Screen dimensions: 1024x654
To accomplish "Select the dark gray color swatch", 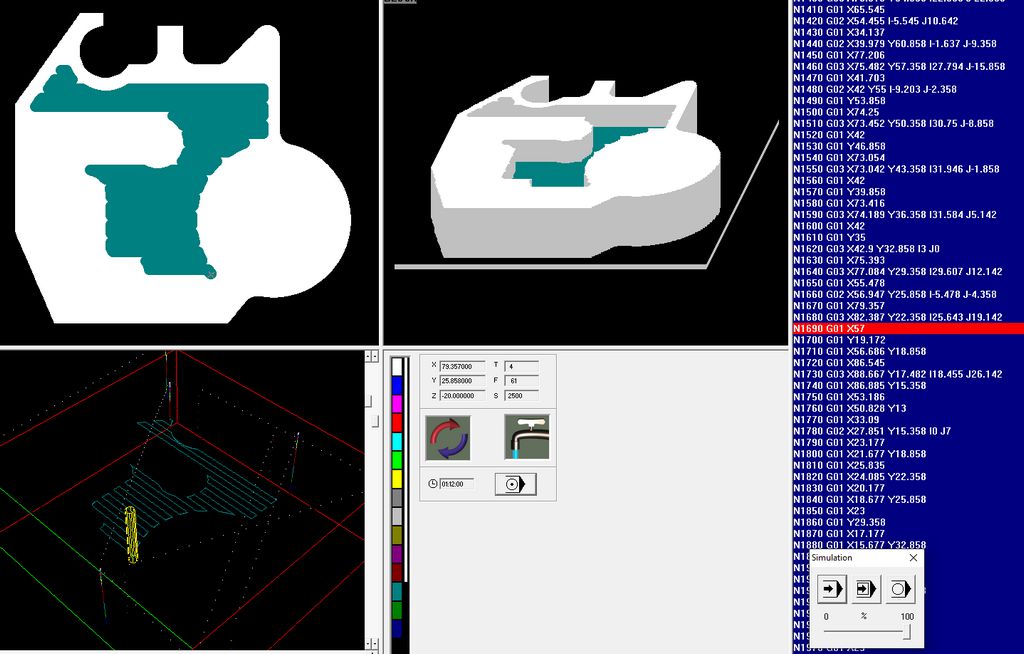I will [398, 498].
